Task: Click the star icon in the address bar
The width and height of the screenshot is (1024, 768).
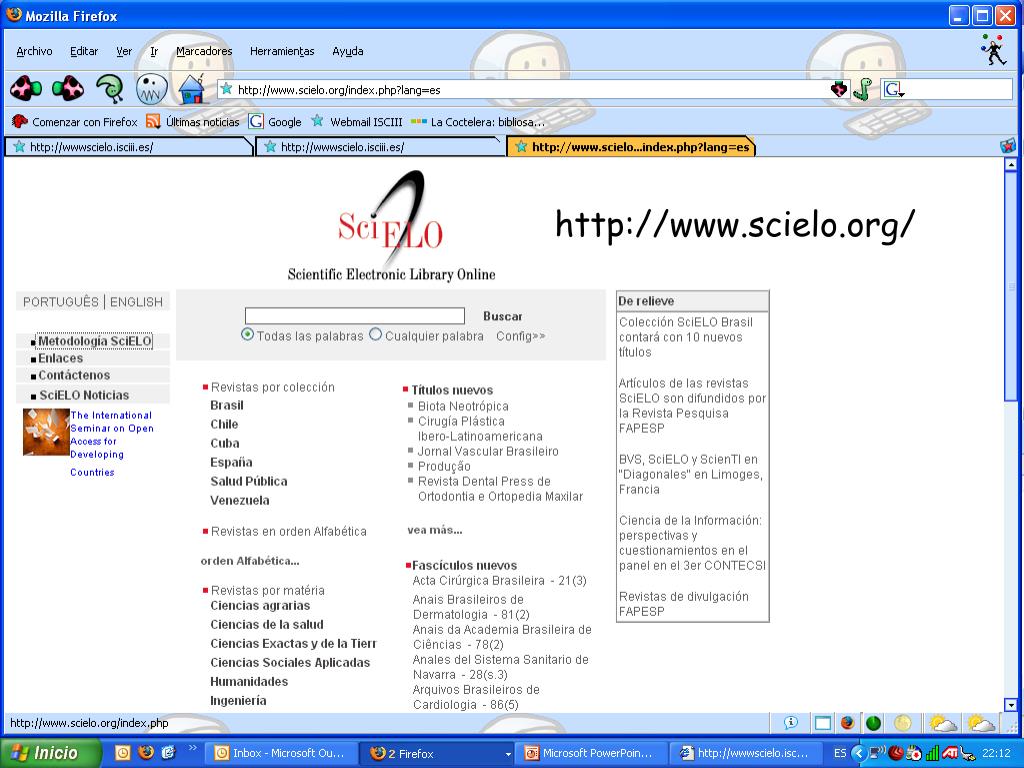Action: click(227, 89)
